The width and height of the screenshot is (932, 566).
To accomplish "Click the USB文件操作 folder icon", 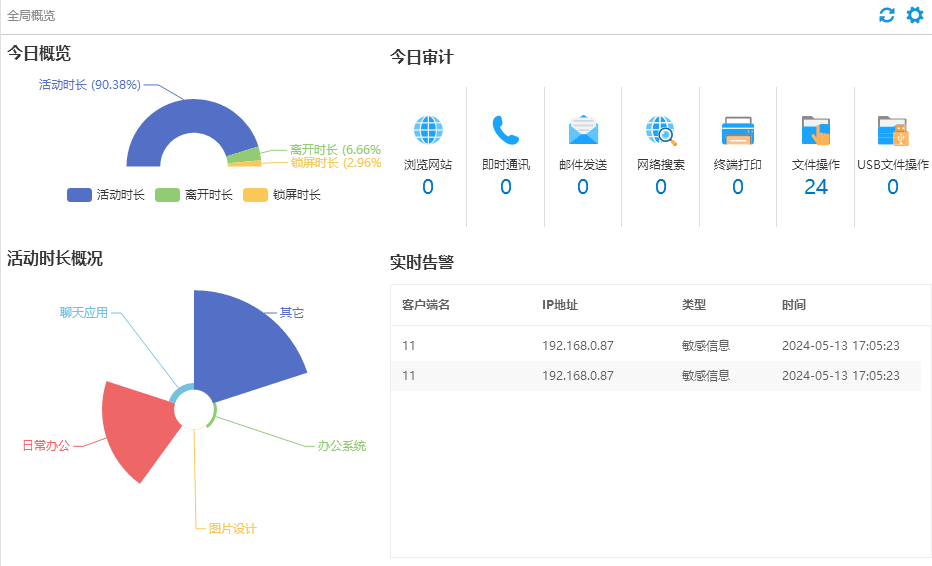I will tap(893, 130).
